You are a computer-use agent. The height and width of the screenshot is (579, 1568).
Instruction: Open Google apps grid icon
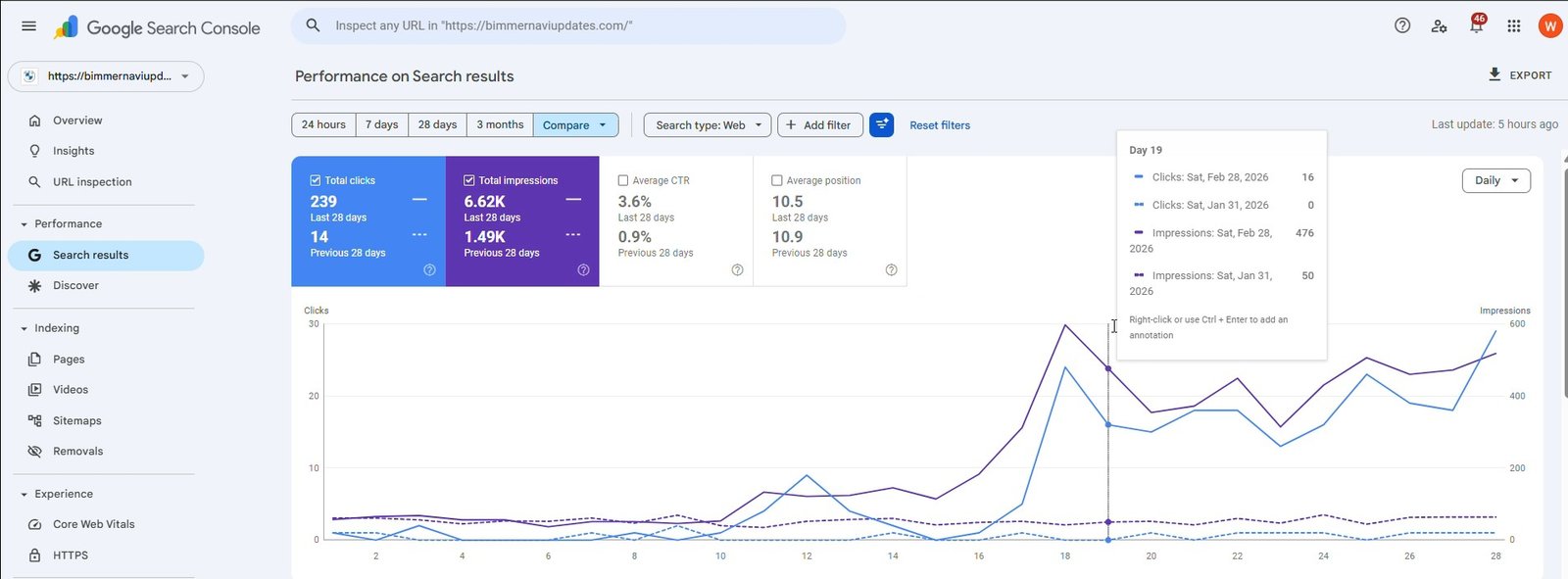pyautogui.click(x=1514, y=25)
